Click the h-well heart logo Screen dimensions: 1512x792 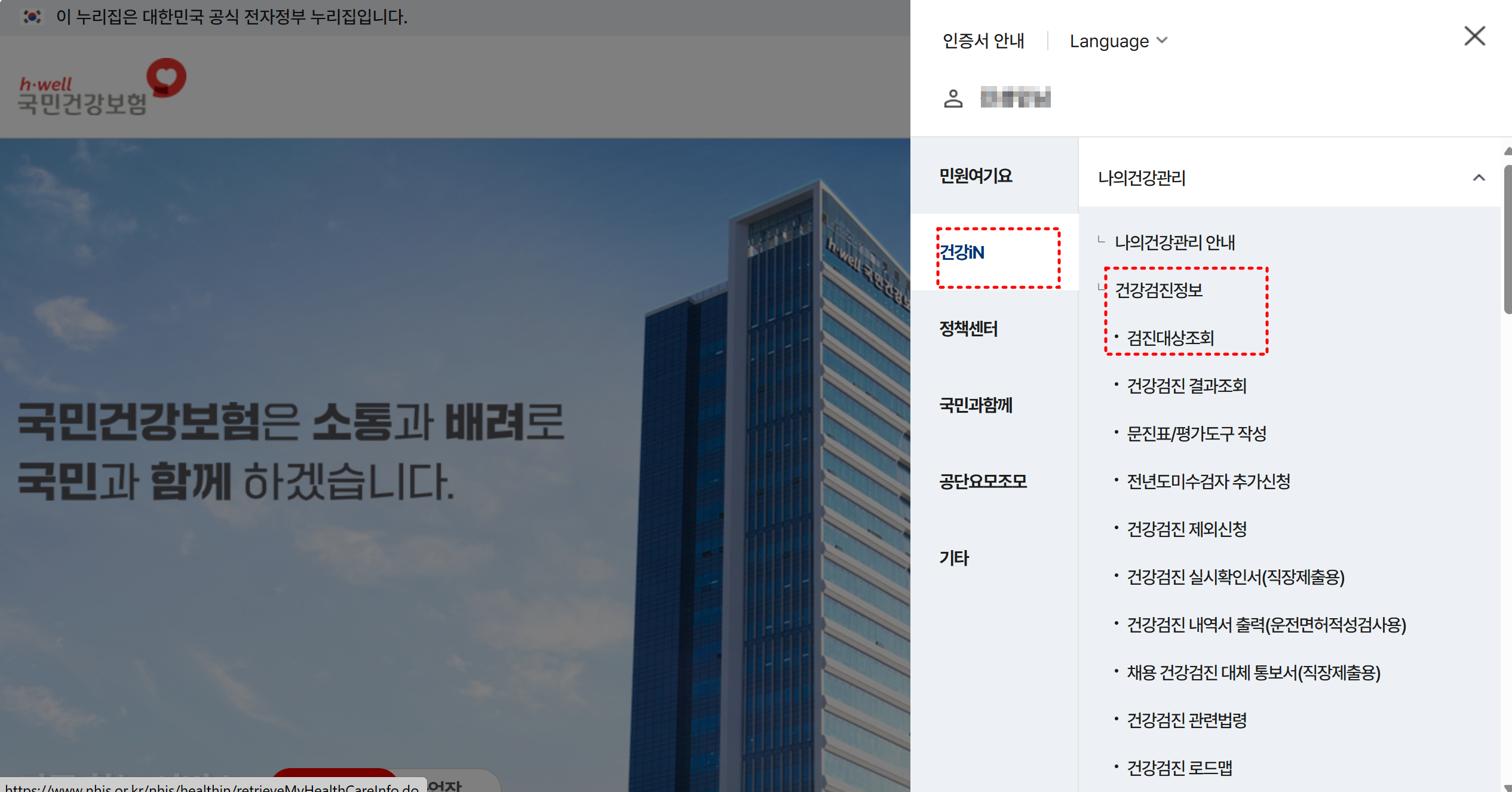coord(166,78)
